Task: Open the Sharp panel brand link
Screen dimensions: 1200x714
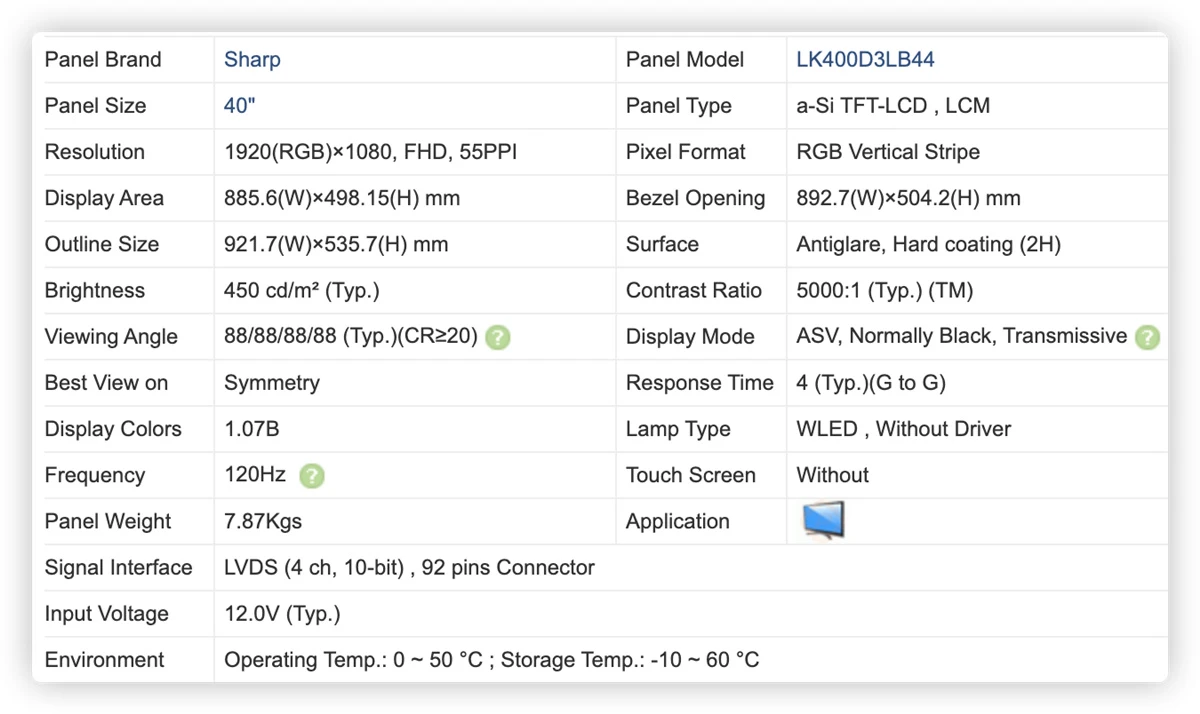Action: coord(252,60)
